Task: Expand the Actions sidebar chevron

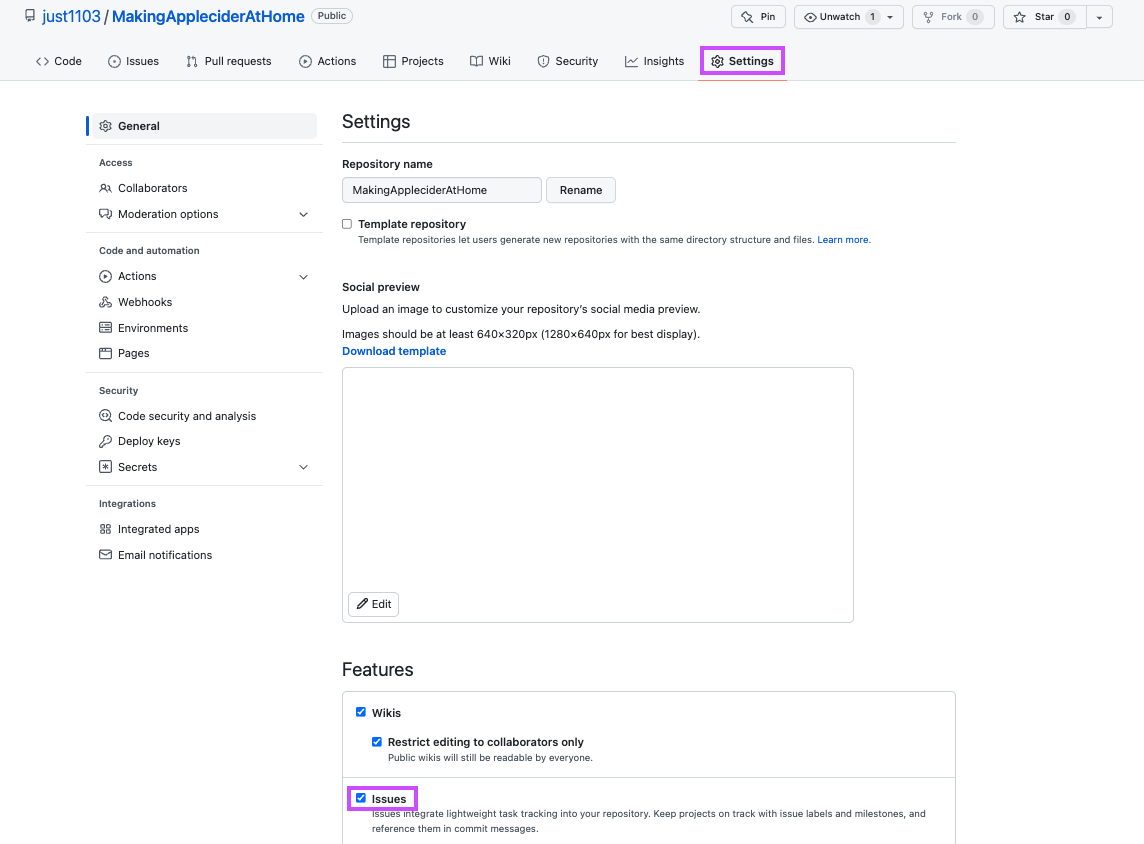Action: click(304, 276)
